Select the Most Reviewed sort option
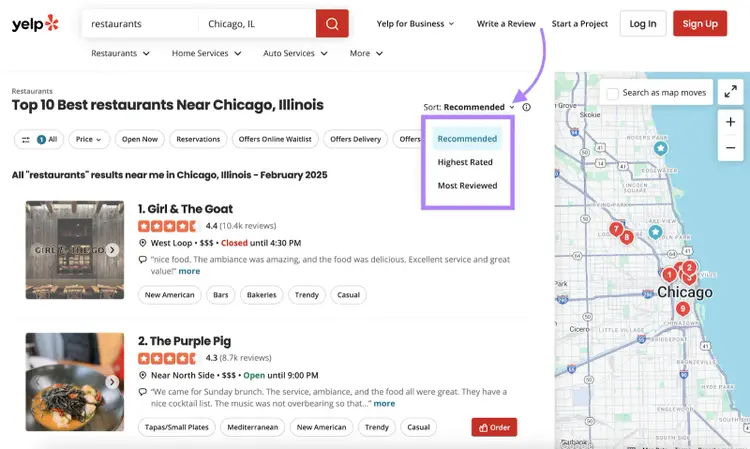750x449 pixels. coord(467,186)
